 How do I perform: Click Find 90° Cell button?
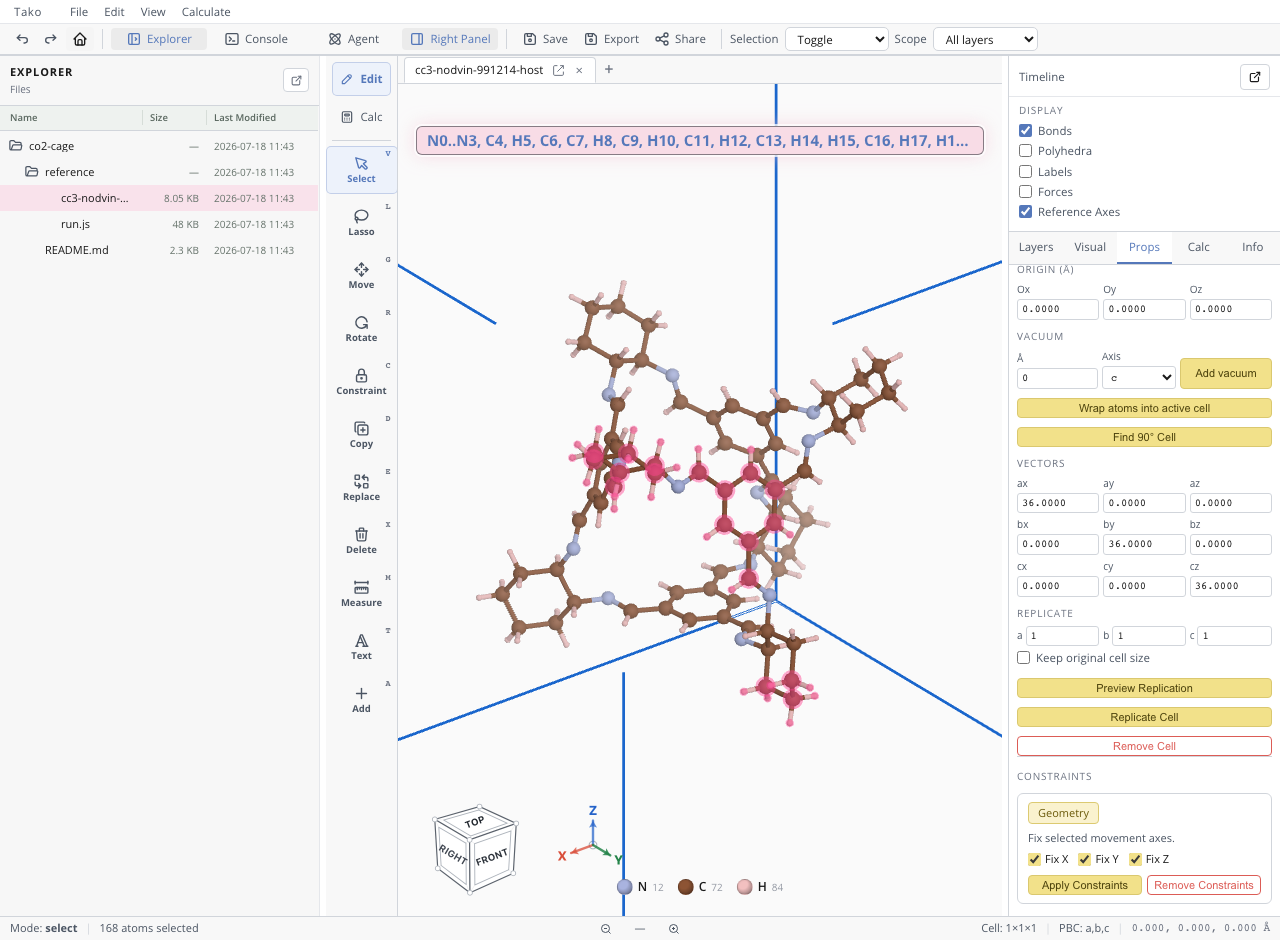1144,437
